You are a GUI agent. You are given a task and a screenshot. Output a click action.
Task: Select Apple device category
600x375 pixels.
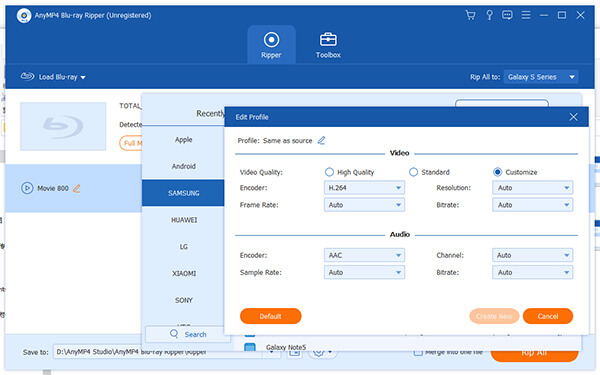(183, 140)
